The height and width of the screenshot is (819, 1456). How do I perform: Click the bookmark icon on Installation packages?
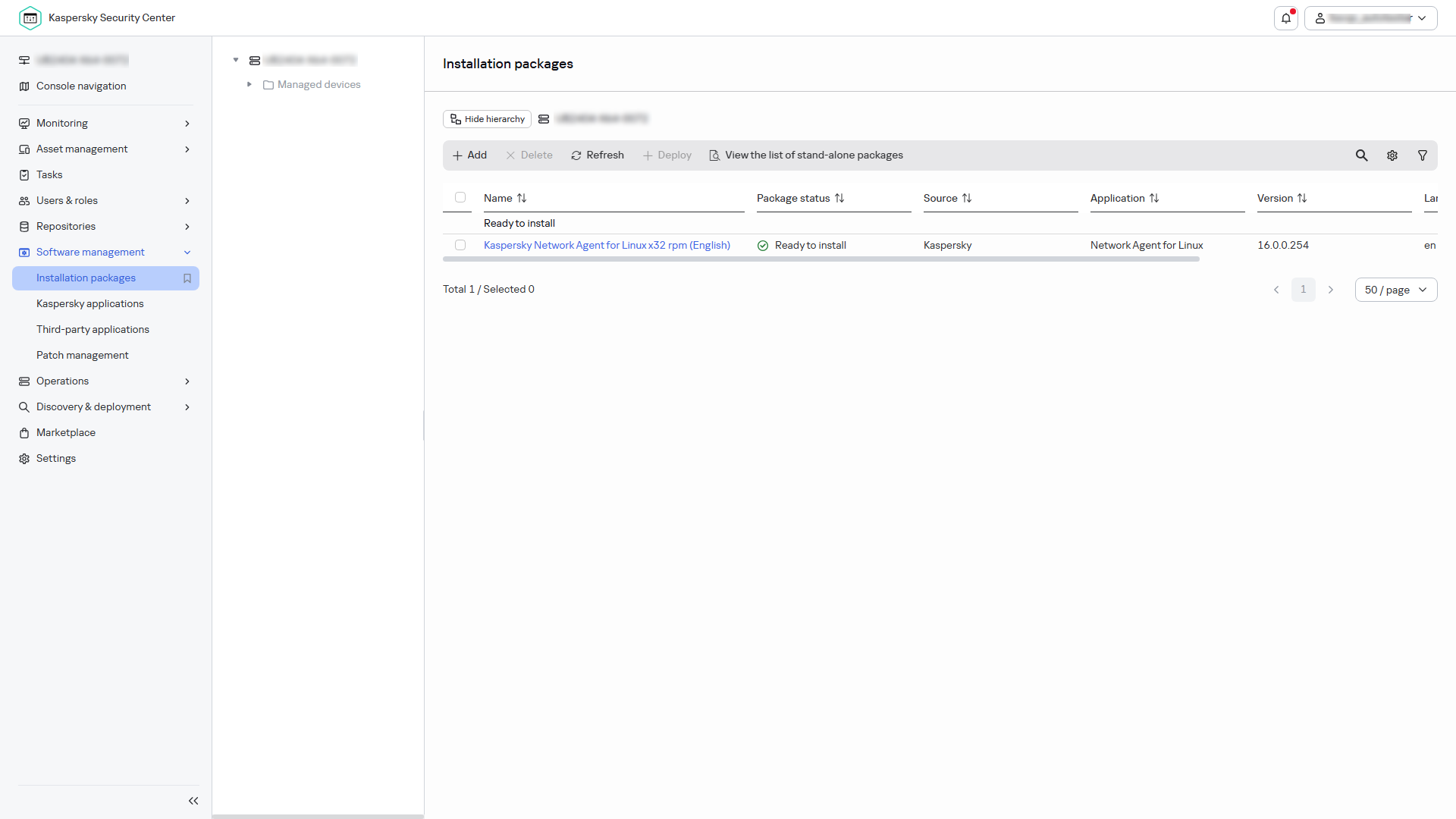click(x=187, y=278)
